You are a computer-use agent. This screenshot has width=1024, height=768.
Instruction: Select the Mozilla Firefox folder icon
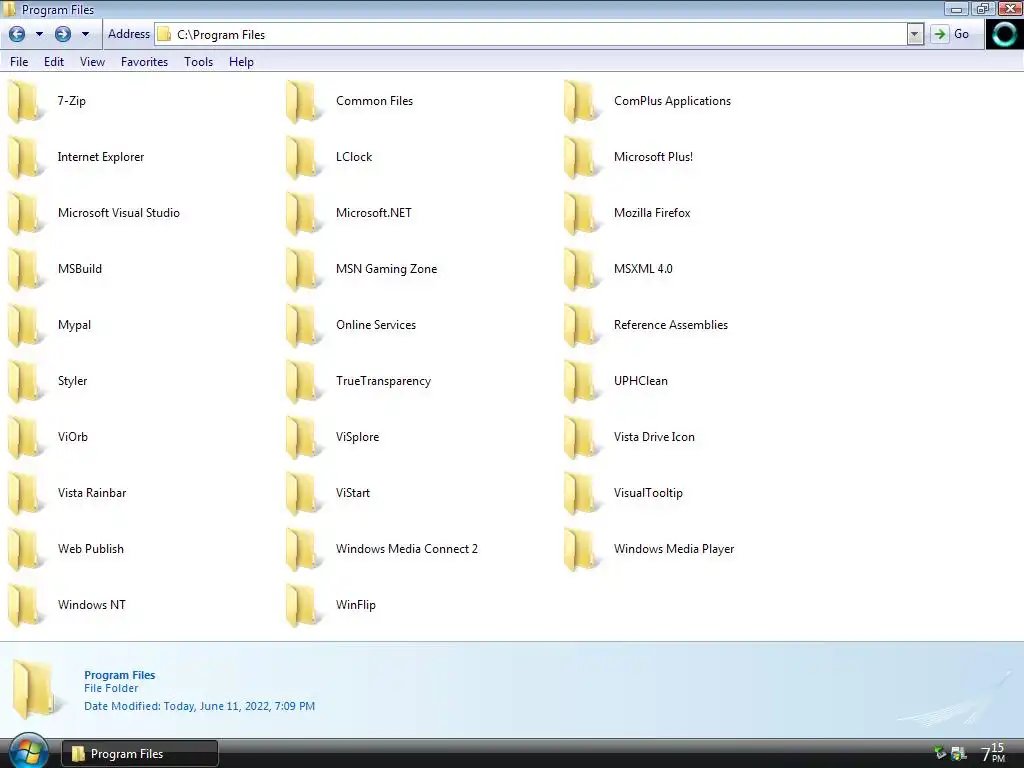(x=581, y=214)
